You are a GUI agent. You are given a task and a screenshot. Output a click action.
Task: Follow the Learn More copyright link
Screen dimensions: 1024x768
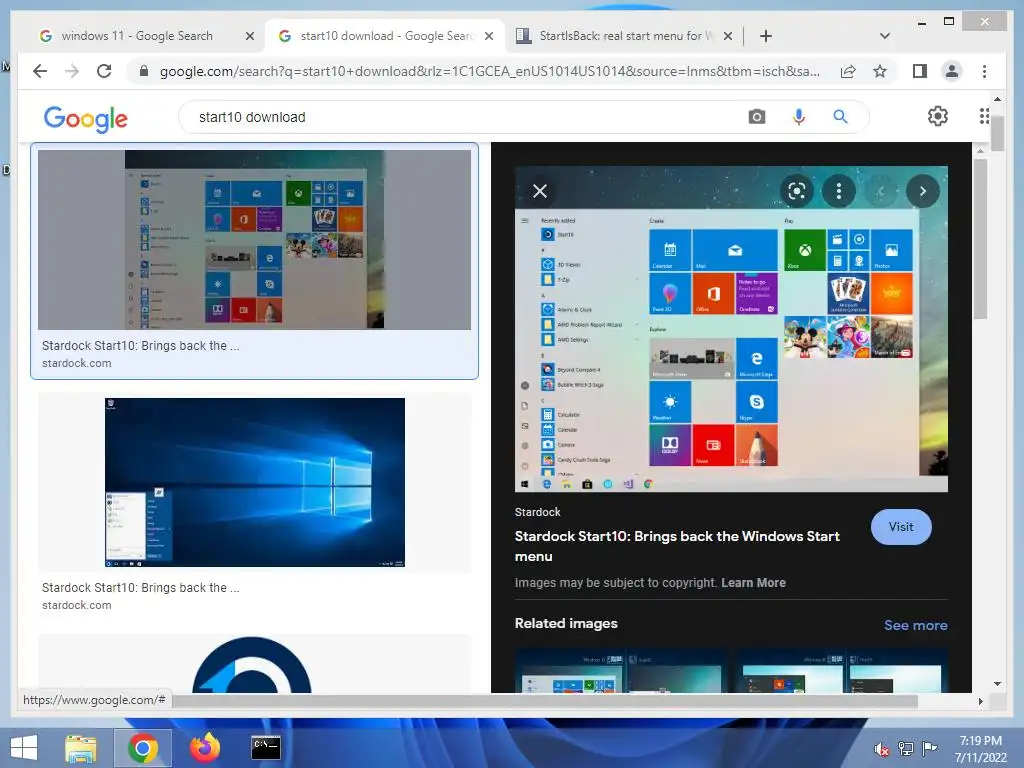(753, 583)
